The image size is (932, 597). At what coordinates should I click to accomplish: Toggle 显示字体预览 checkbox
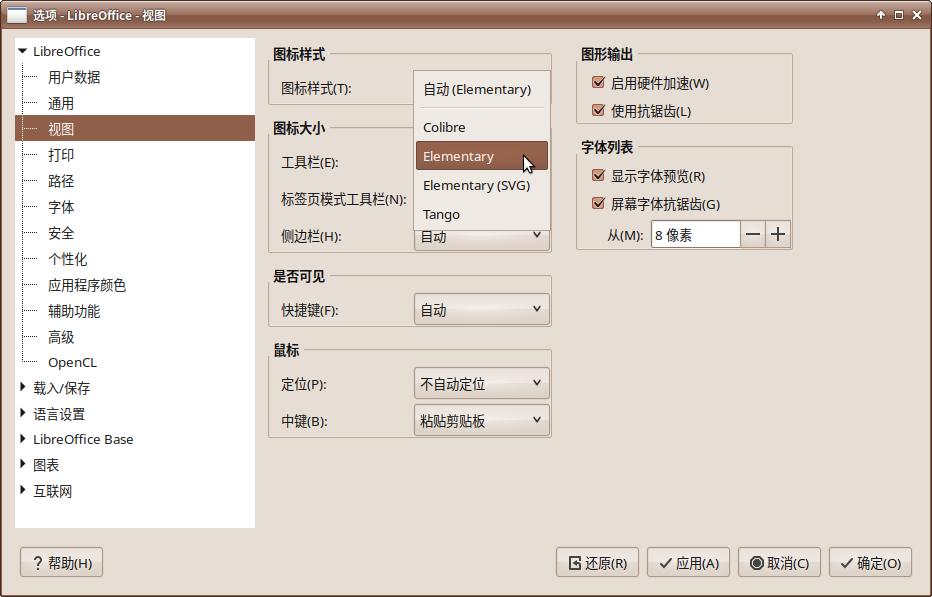pos(599,175)
